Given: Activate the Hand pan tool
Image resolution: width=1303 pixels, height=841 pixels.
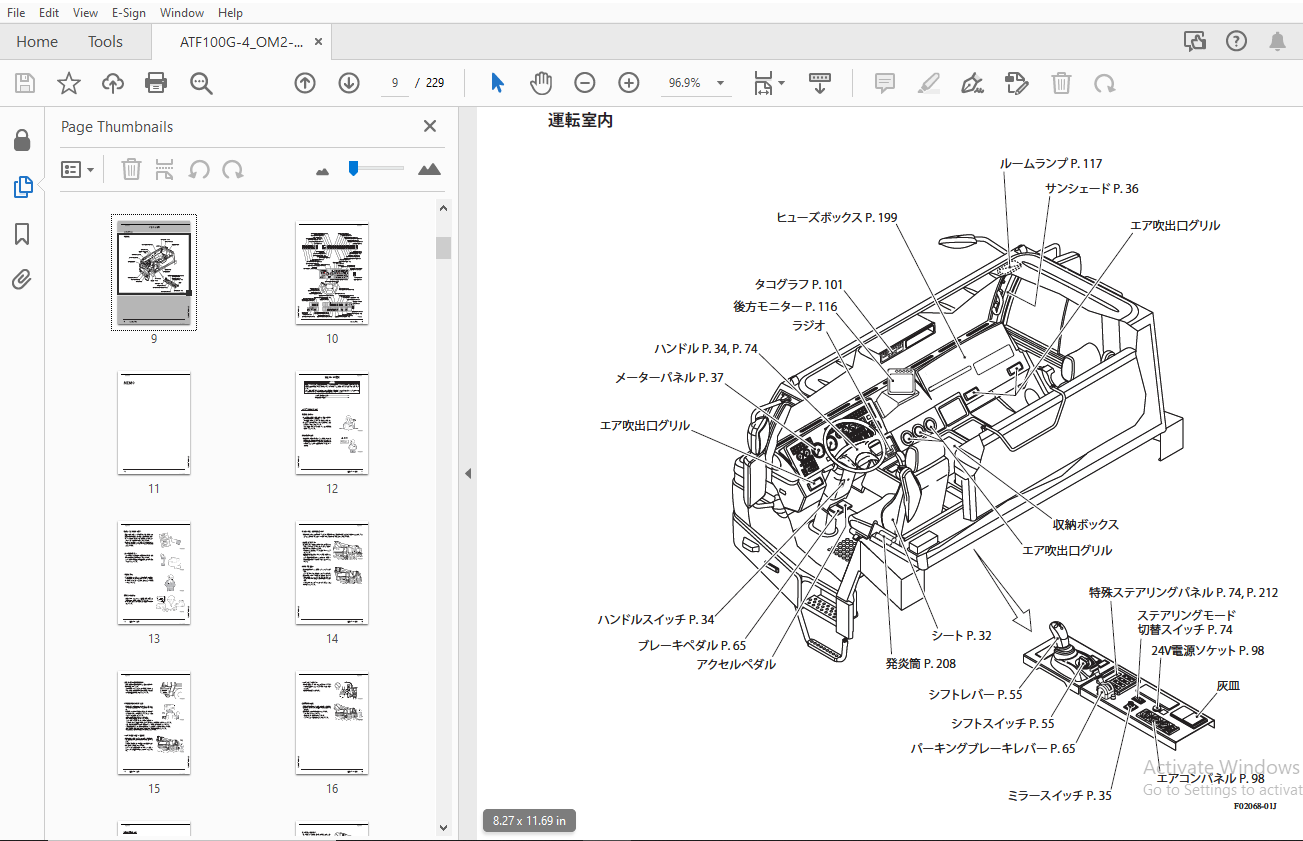Looking at the screenshot, I should pyautogui.click(x=541, y=83).
